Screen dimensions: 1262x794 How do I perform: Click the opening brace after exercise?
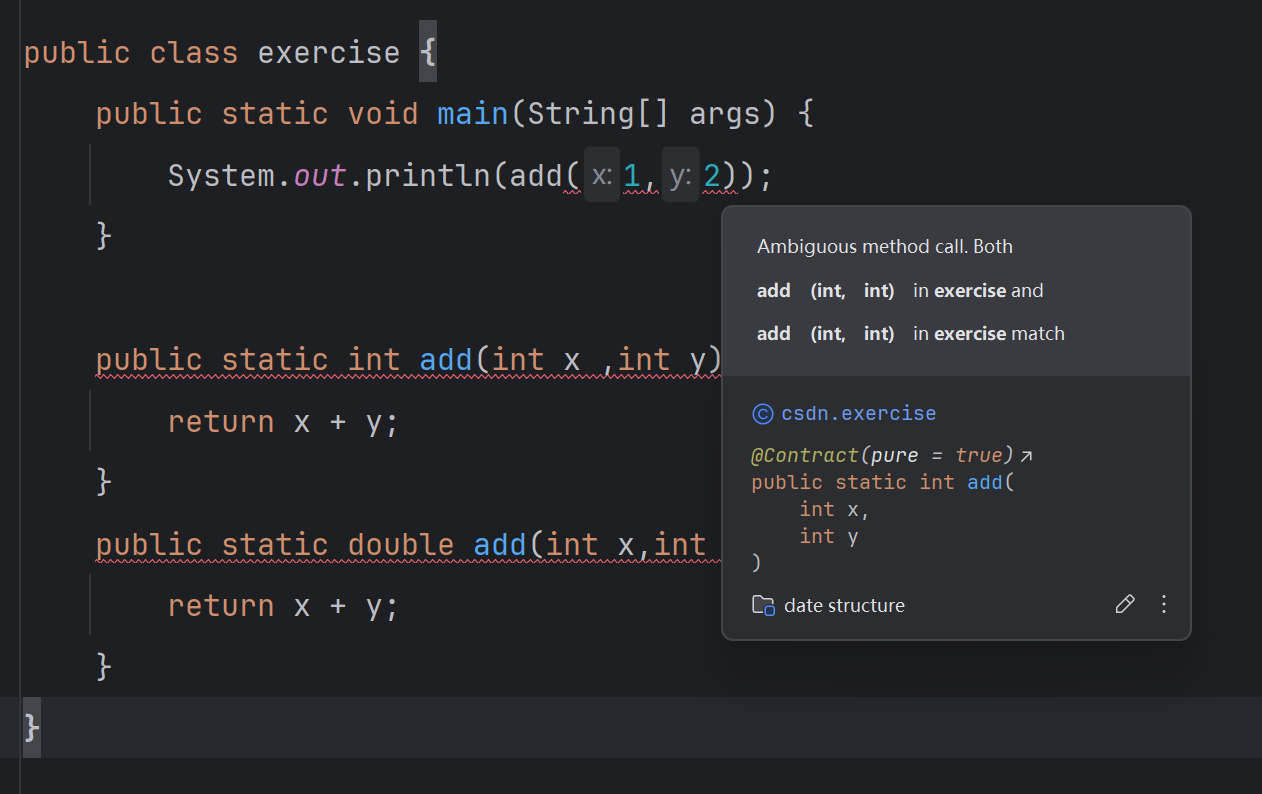(428, 52)
